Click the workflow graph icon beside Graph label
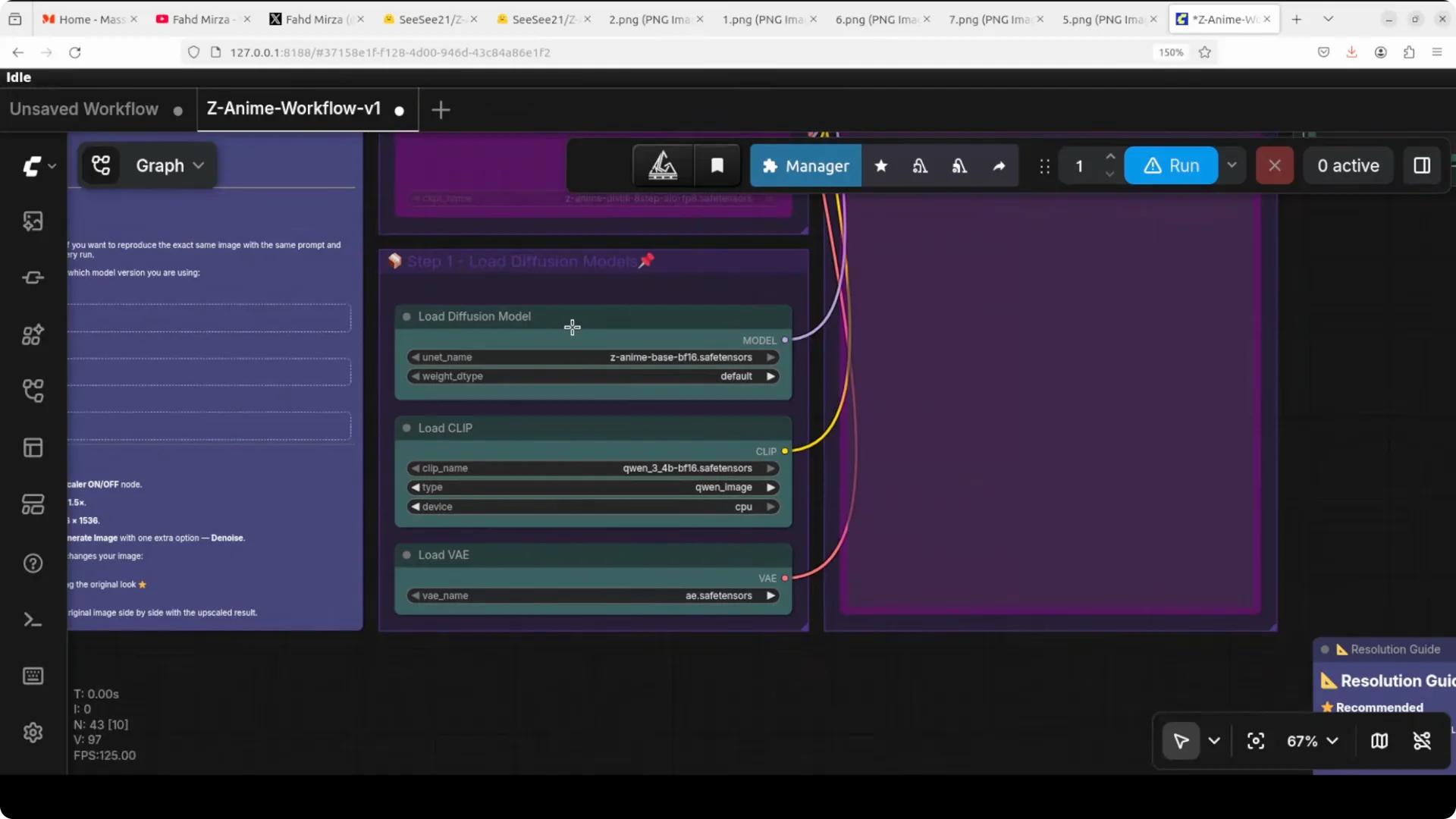The image size is (1456, 819). (x=101, y=165)
